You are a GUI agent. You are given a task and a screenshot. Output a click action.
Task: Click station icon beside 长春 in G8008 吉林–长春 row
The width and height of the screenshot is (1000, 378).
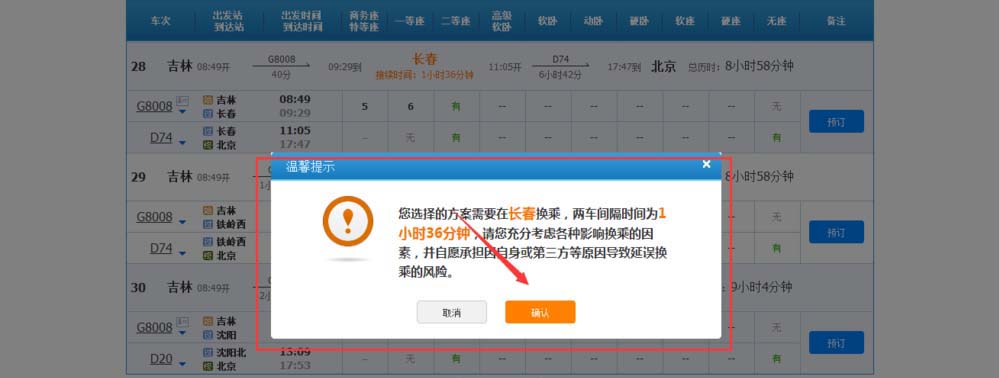click(x=208, y=113)
